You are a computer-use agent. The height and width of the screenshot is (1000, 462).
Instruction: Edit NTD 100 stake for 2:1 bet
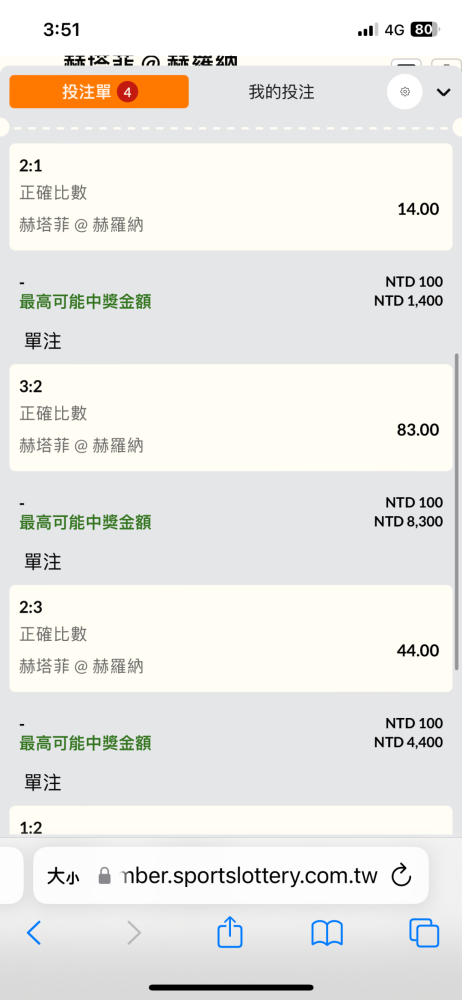coord(414,281)
